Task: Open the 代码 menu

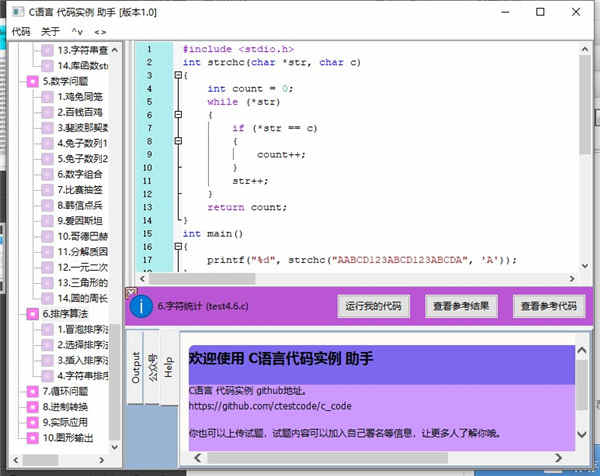Action: [21, 31]
